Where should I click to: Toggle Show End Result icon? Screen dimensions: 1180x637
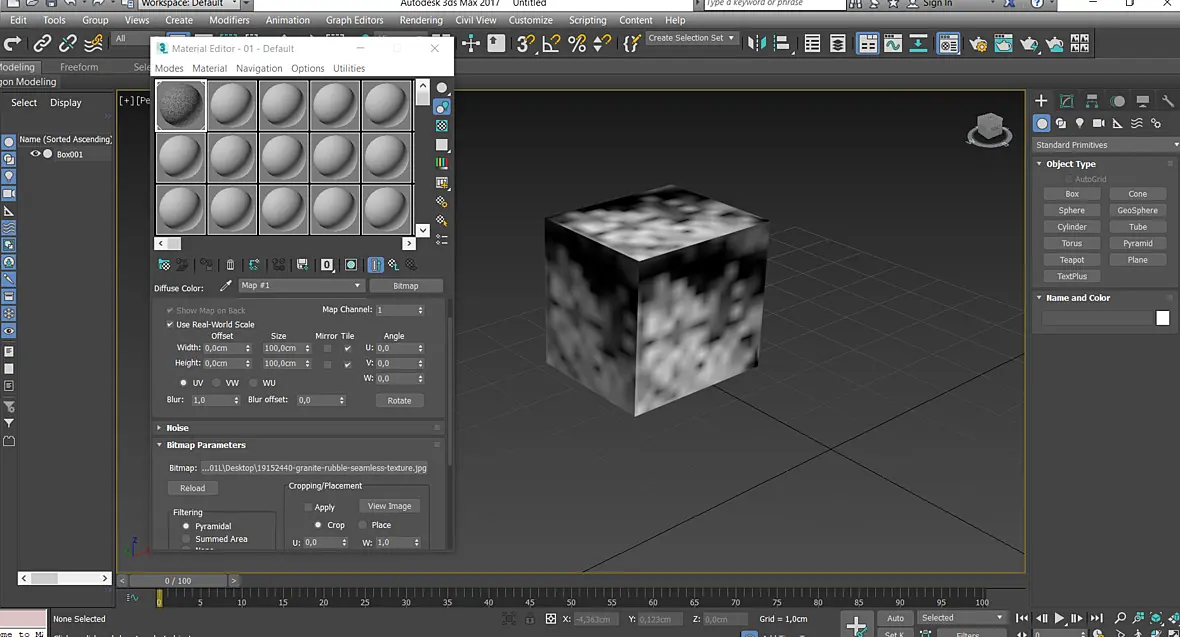pyautogui.click(x=376, y=264)
